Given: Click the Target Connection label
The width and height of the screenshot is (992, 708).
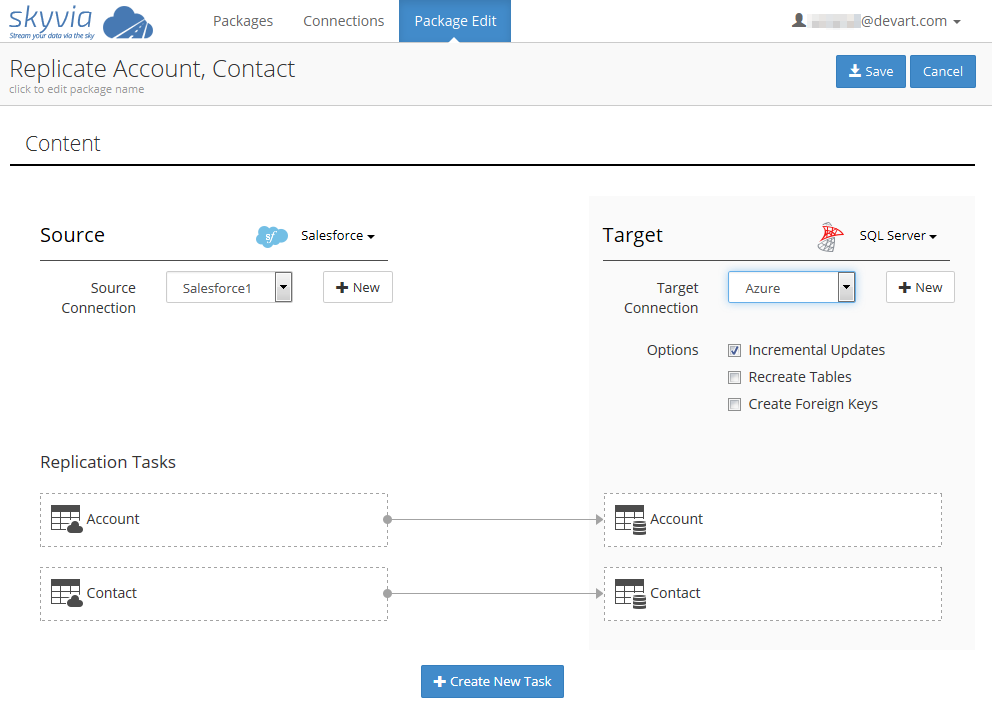Looking at the screenshot, I should tap(661, 298).
